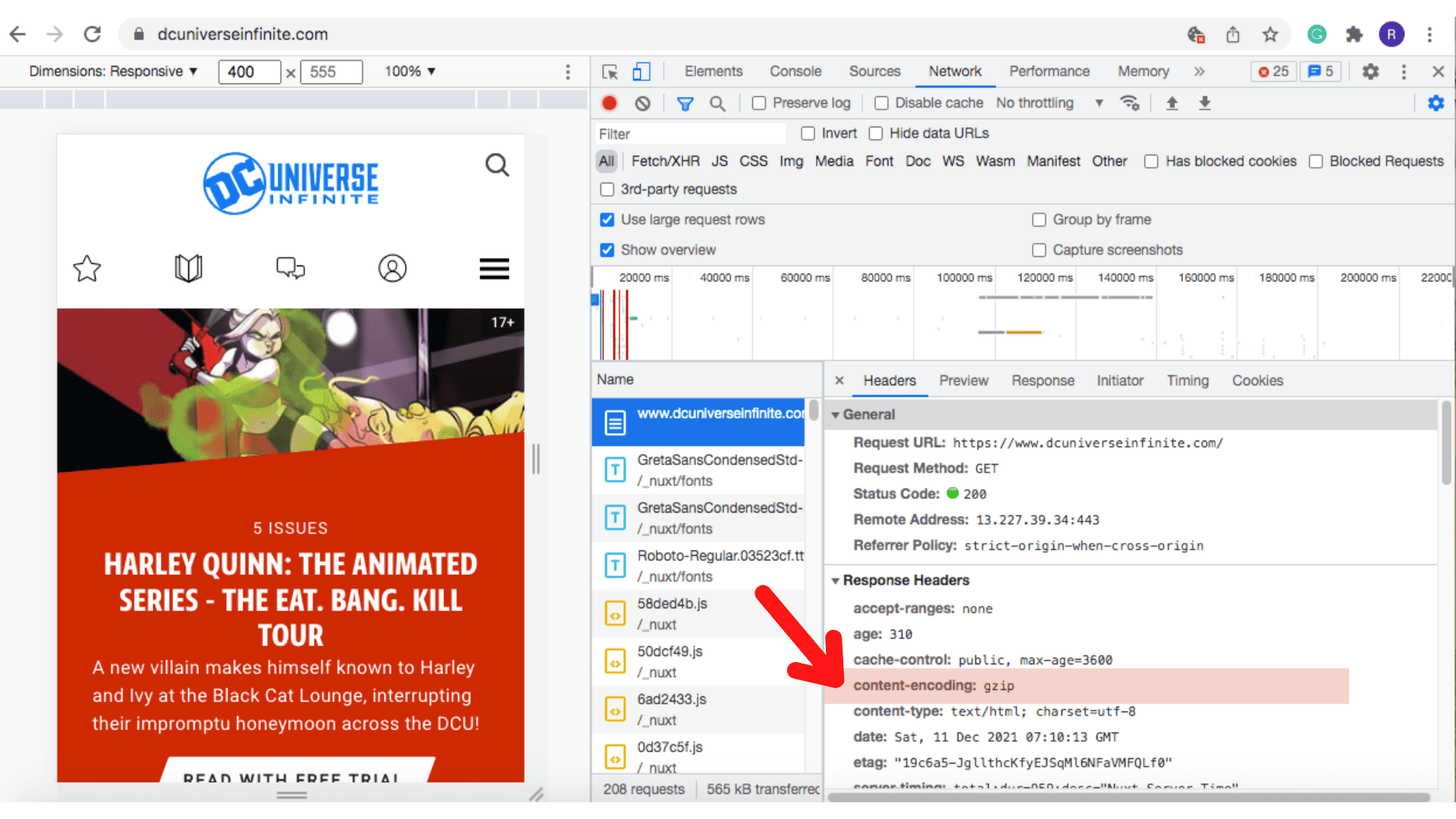Check Group by frame
The image size is (1456, 819).
[x=1039, y=220]
